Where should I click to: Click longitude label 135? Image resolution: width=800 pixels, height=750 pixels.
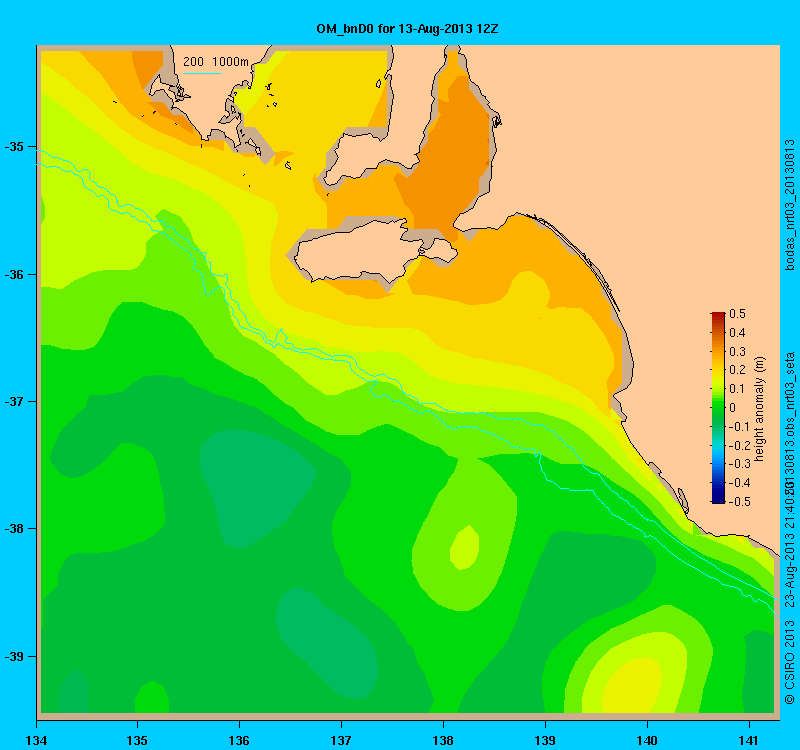[137, 740]
